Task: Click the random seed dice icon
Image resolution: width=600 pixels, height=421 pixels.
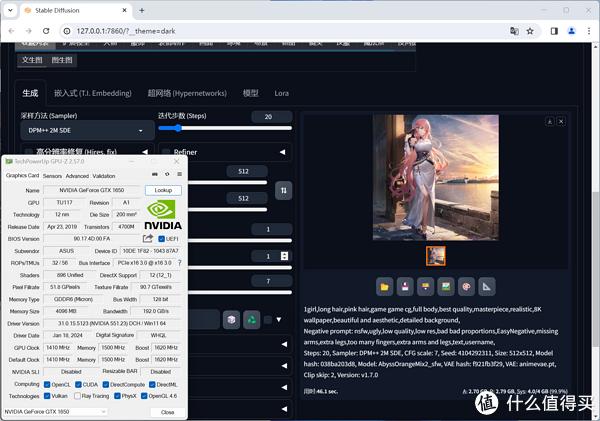Action: (231, 320)
